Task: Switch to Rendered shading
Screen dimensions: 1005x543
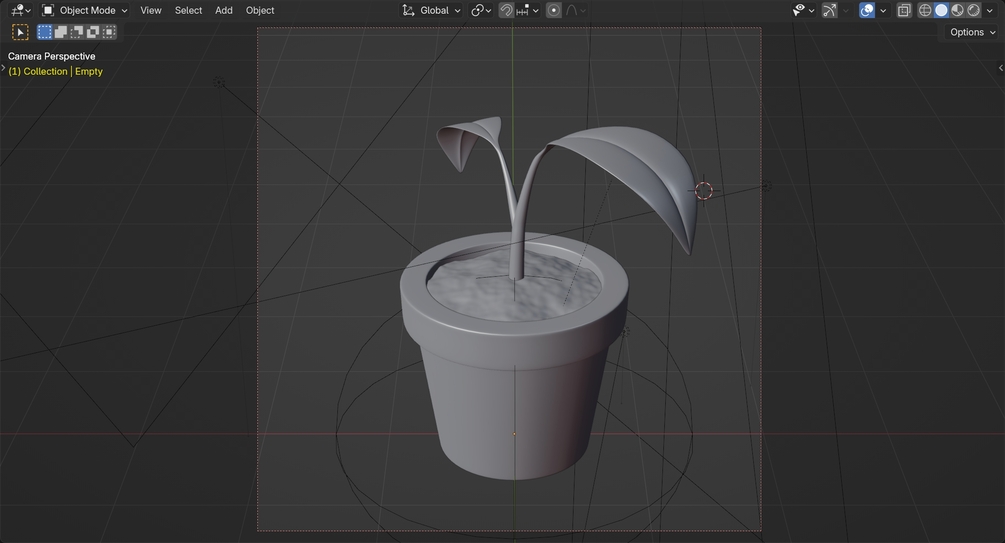Action: pos(973,10)
